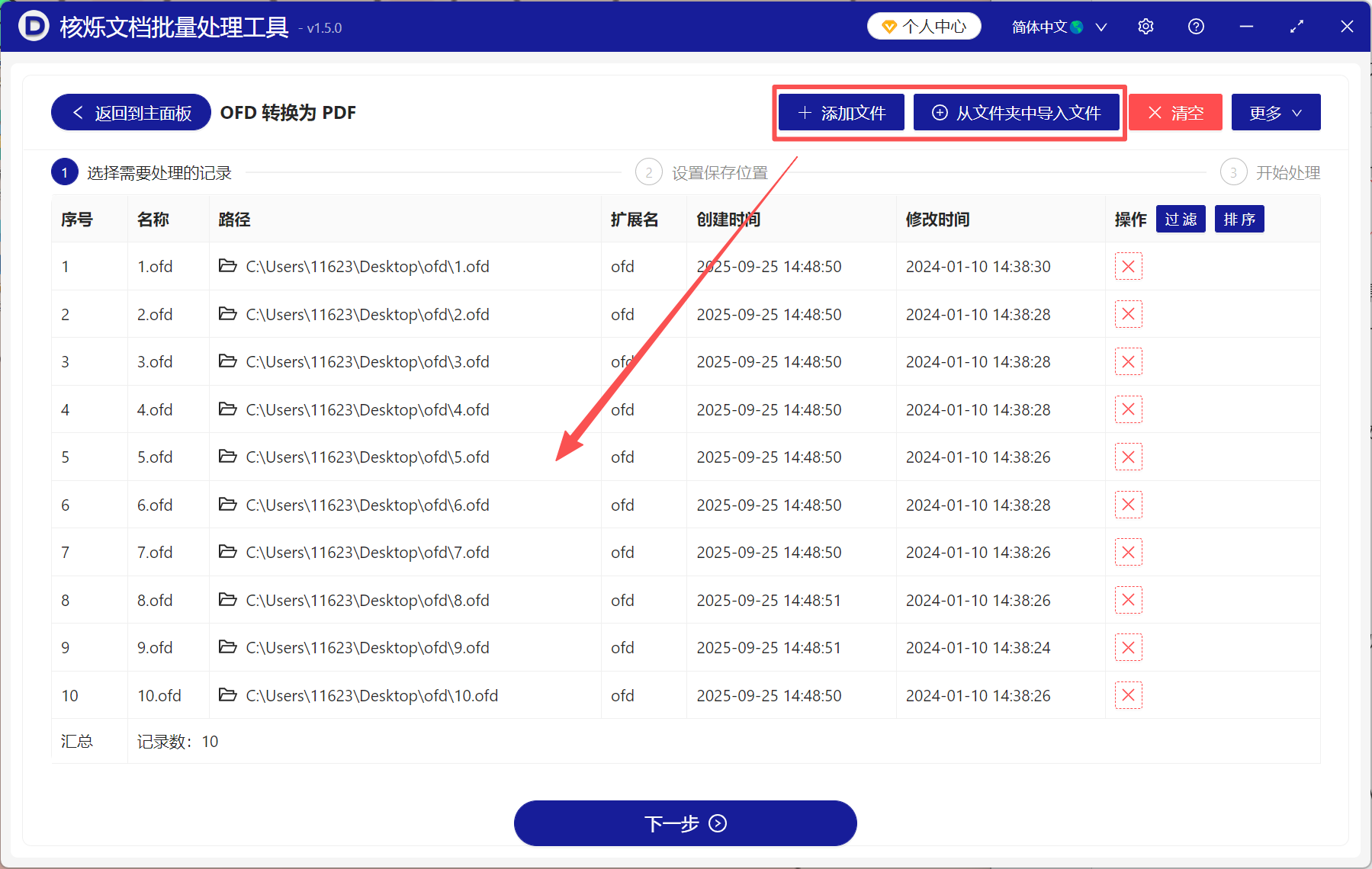Open the 个人中心 menu

click(x=924, y=25)
